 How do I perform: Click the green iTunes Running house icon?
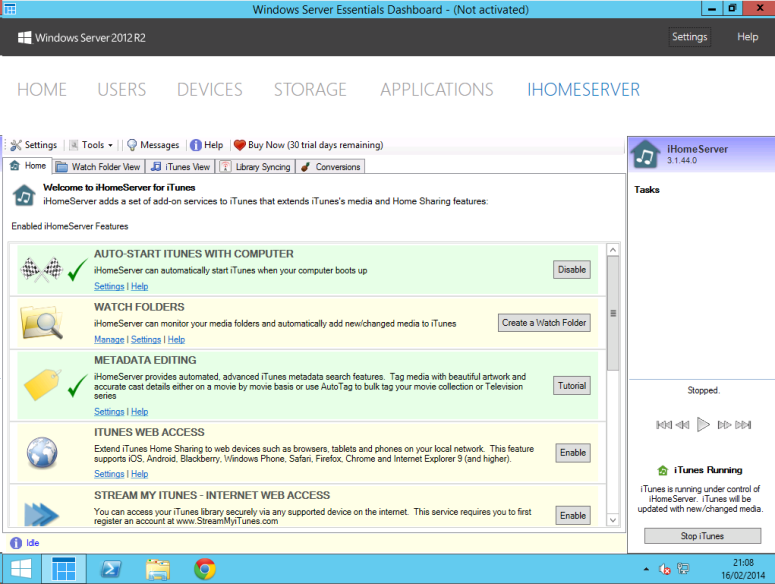[663, 470]
